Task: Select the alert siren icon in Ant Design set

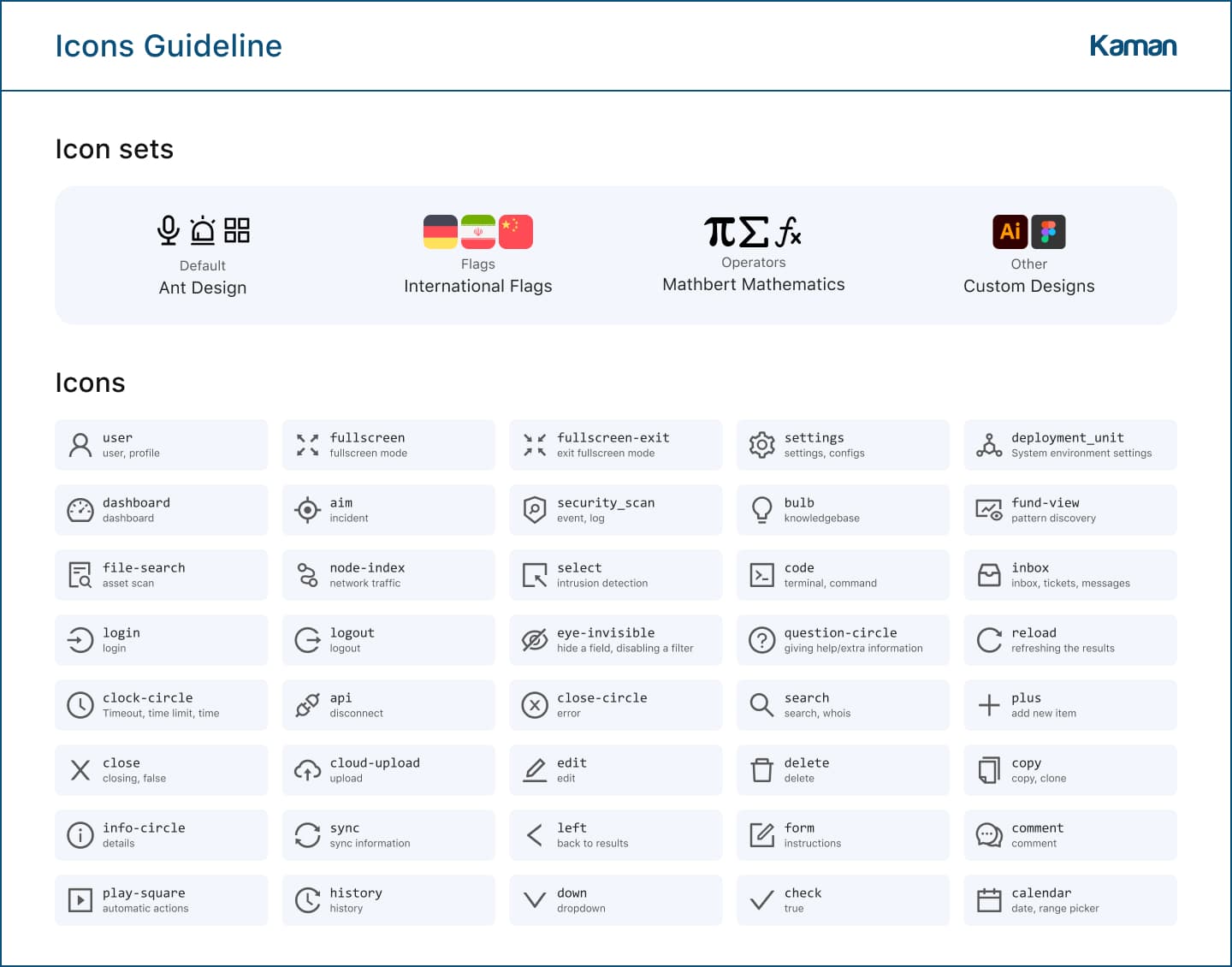Action: (x=203, y=230)
